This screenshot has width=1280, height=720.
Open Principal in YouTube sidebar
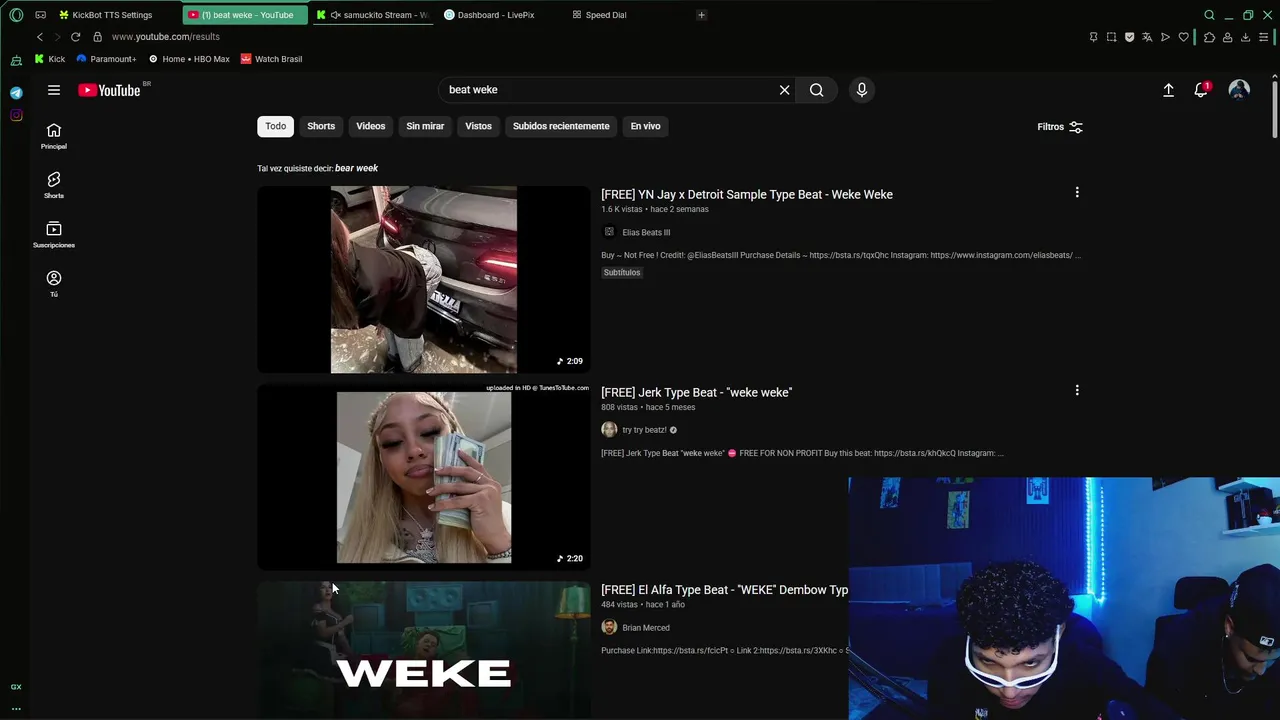54,136
